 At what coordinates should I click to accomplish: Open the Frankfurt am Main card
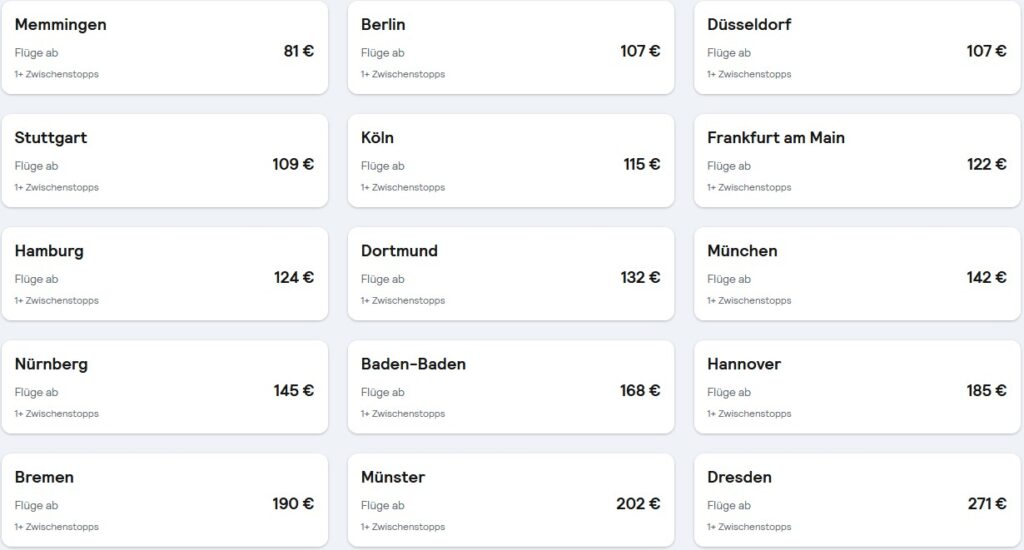pos(857,161)
